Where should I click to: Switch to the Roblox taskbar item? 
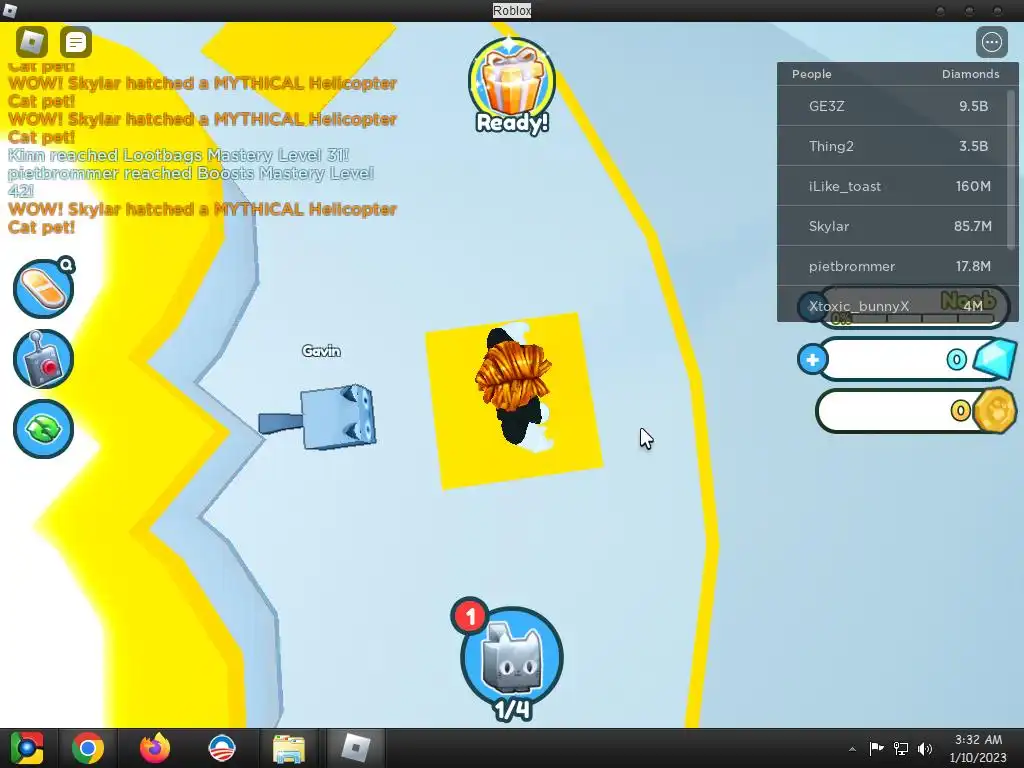coord(356,748)
